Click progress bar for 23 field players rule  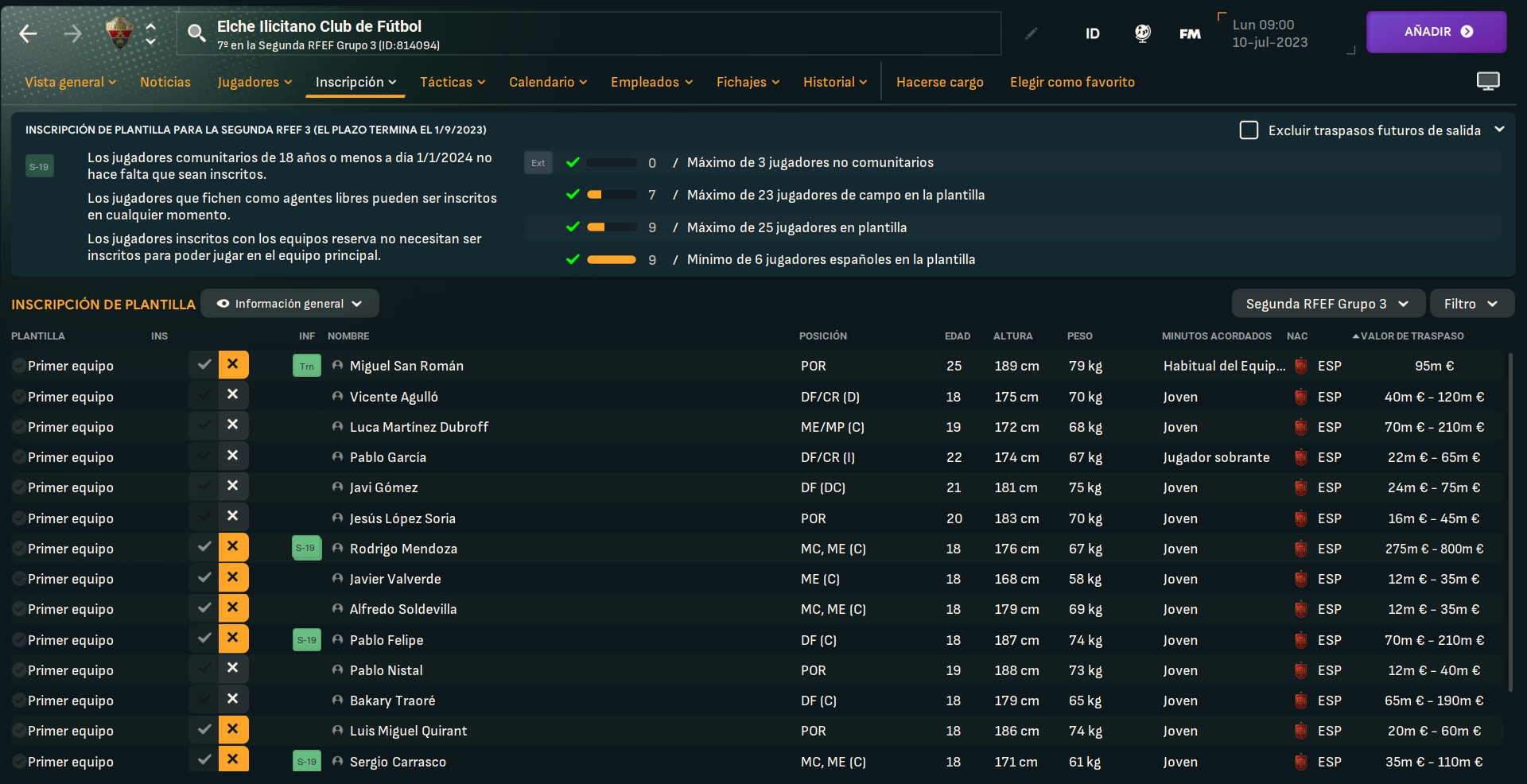pos(611,195)
